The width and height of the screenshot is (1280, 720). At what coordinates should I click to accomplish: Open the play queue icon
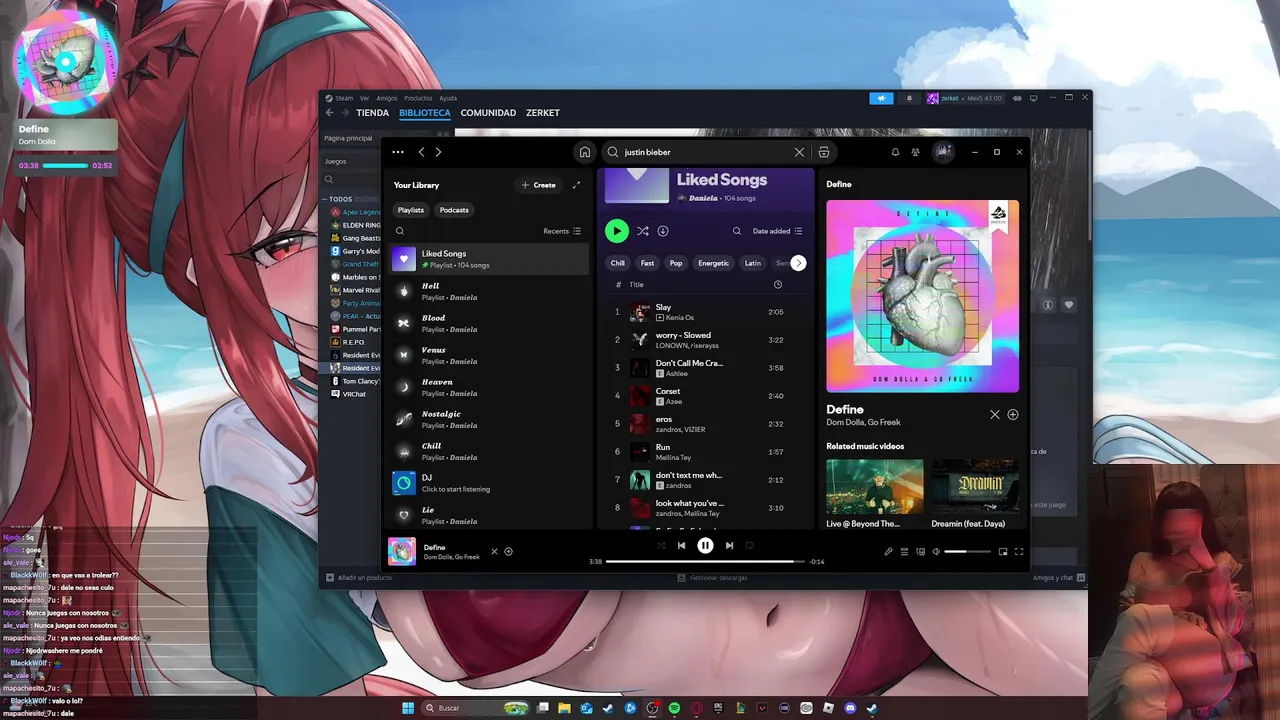tap(905, 551)
